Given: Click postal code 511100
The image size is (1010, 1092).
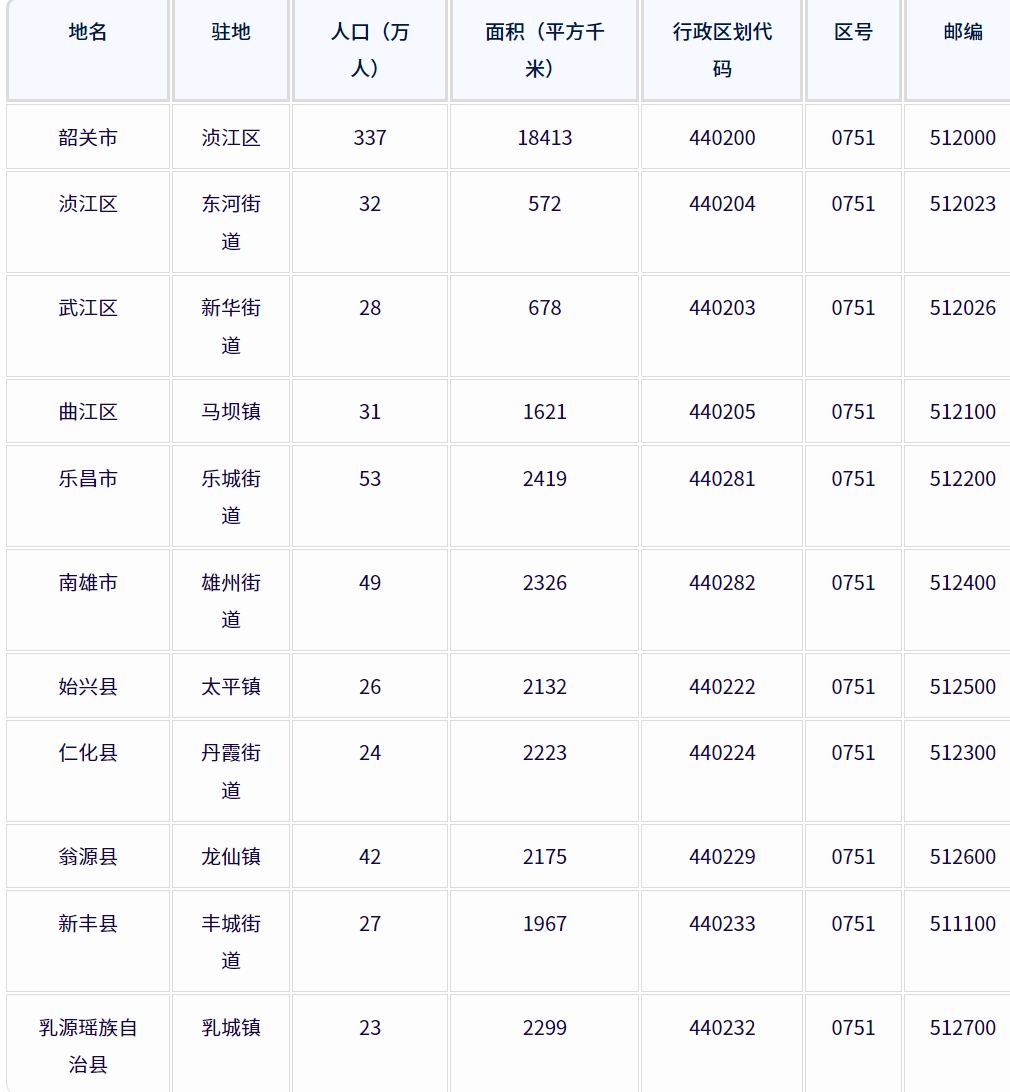Looking at the screenshot, I should [963, 923].
